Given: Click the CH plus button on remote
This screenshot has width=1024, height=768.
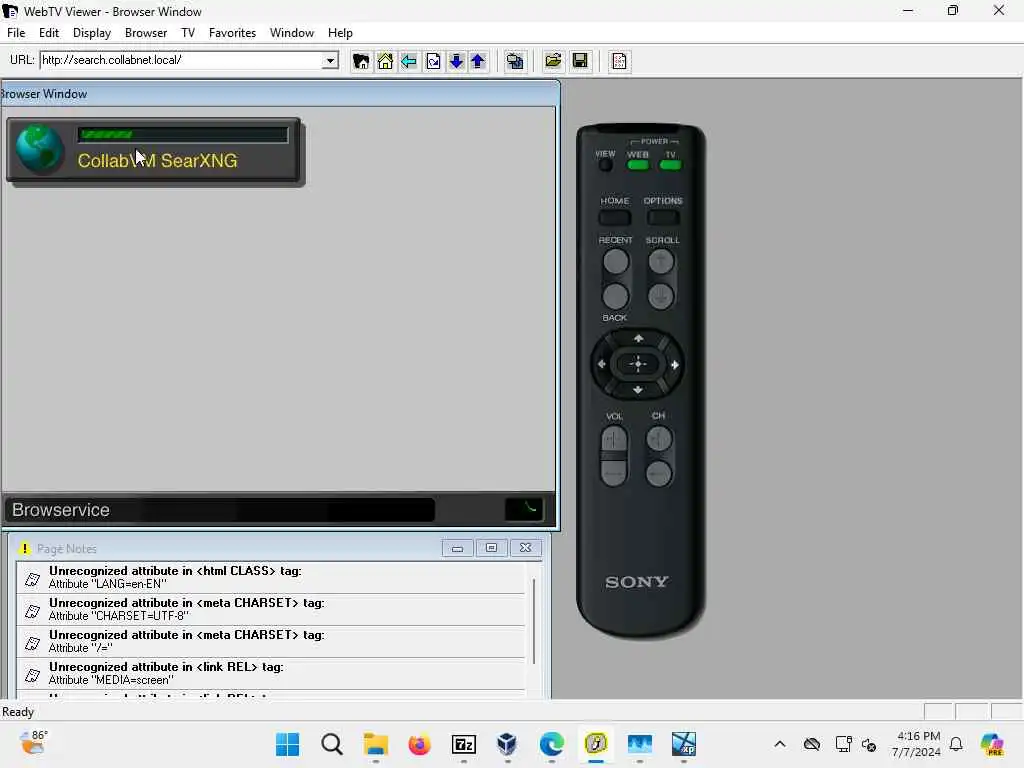Looking at the screenshot, I should pos(659,438).
